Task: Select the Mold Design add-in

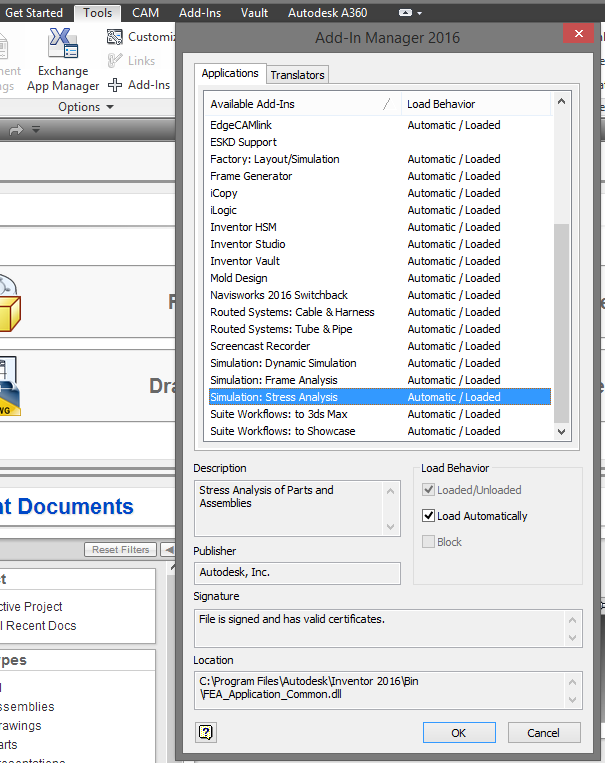Action: [x=380, y=278]
